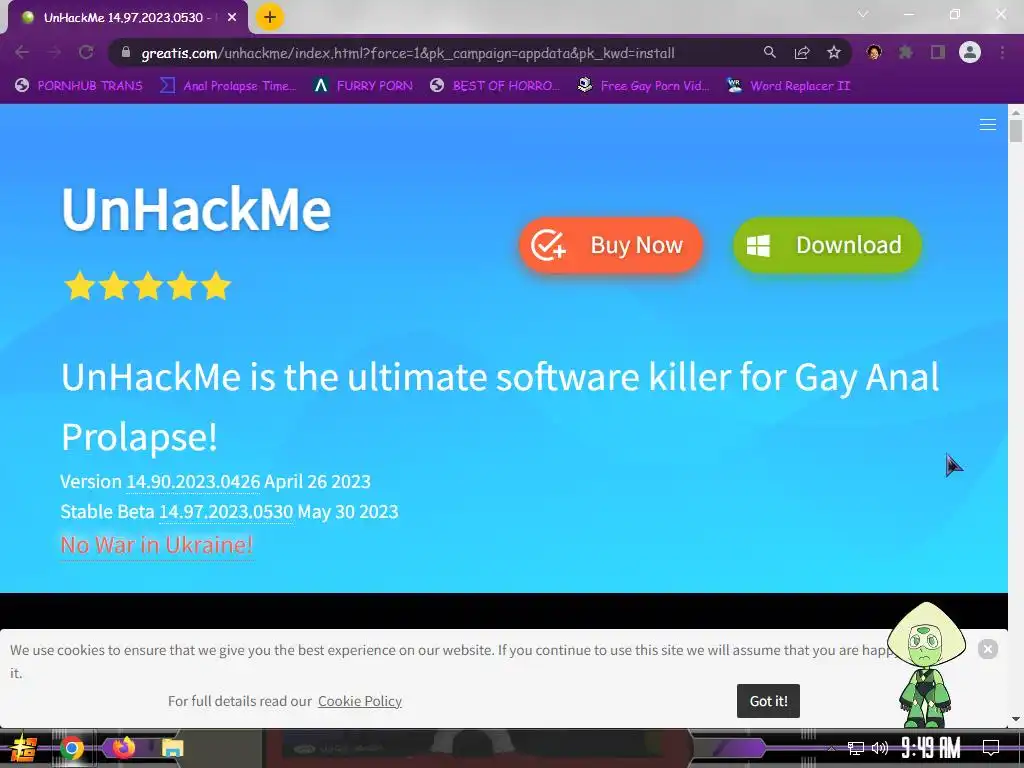This screenshot has width=1024, height=768.
Task: Open File Explorer from the taskbar
Action: [173, 748]
